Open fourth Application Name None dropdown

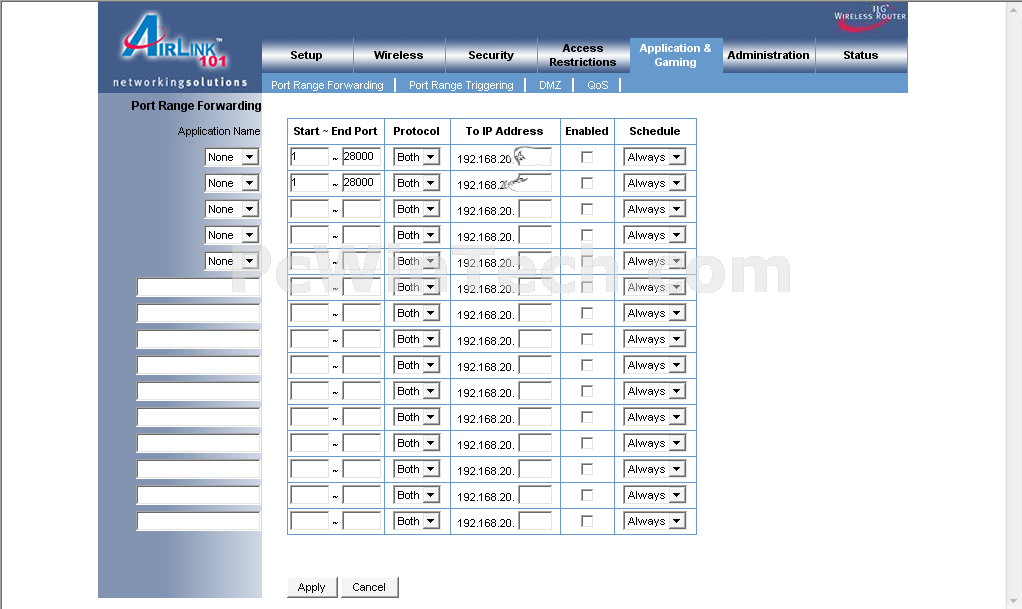[231, 235]
